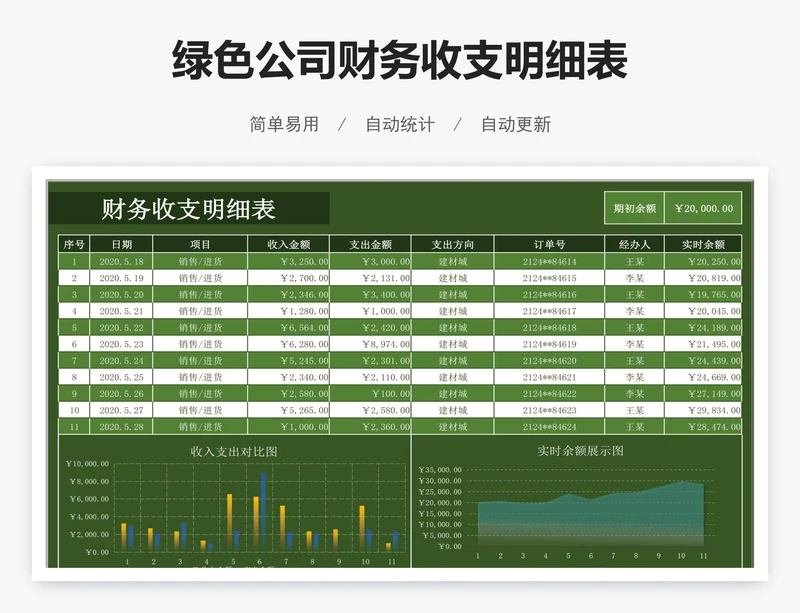Screen dimensions: 800x613
Task: Click the 简单易用 tagline text
Action: pyautogui.click(x=284, y=124)
